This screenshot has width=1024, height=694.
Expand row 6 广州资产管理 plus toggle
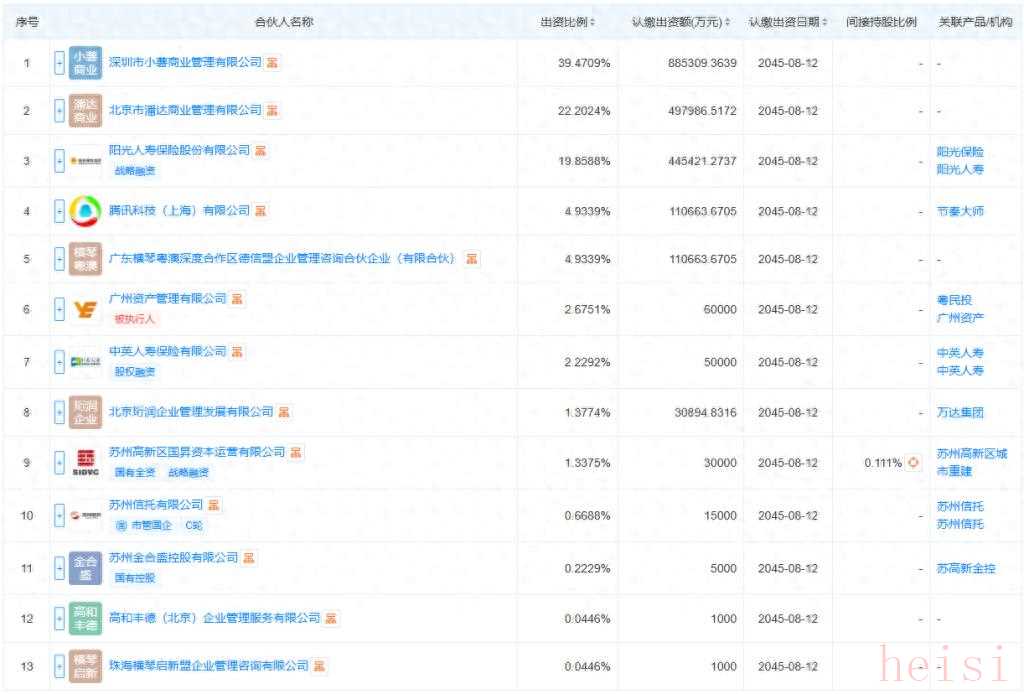[59, 310]
